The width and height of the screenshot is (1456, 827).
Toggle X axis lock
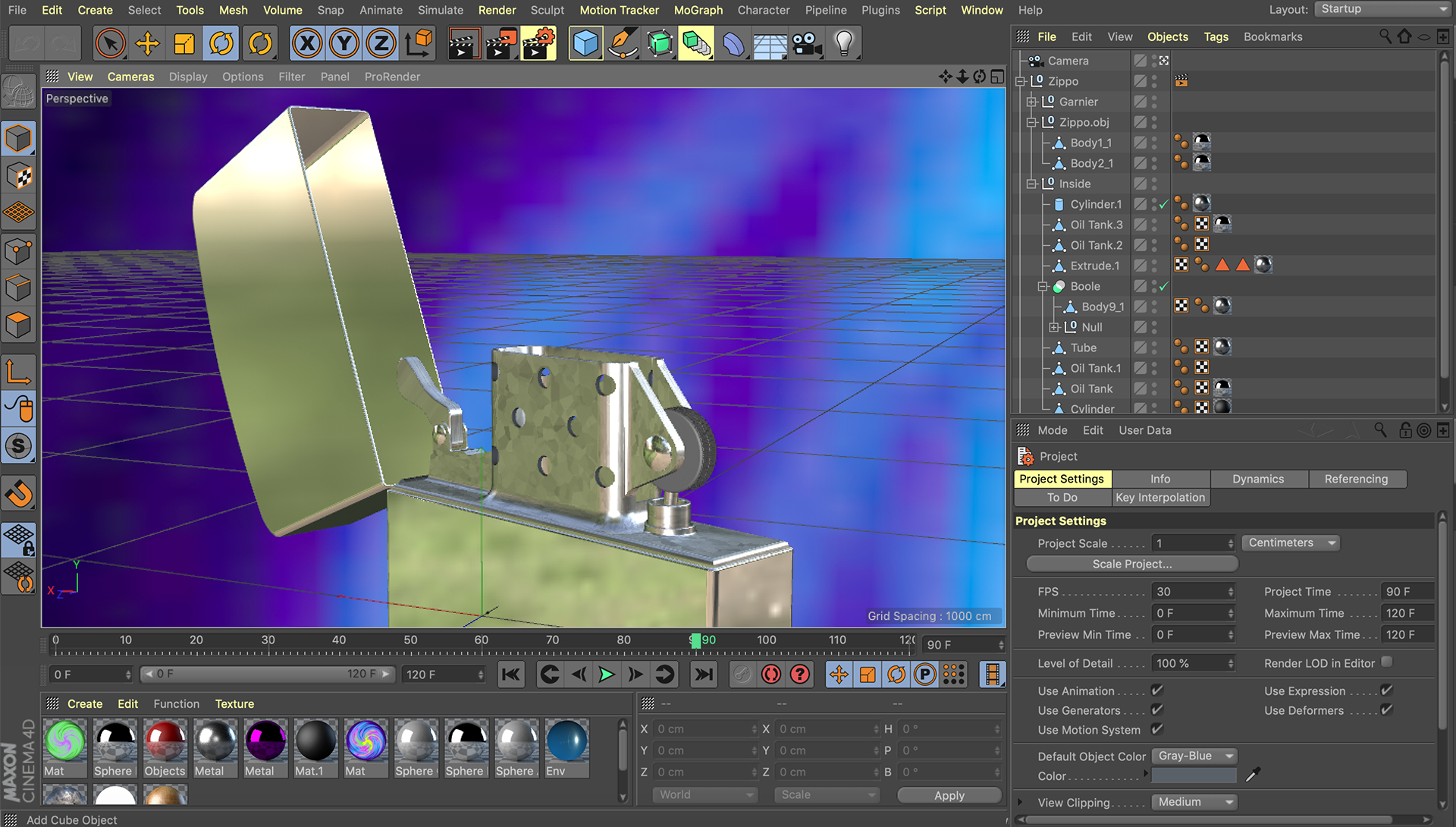click(x=307, y=43)
